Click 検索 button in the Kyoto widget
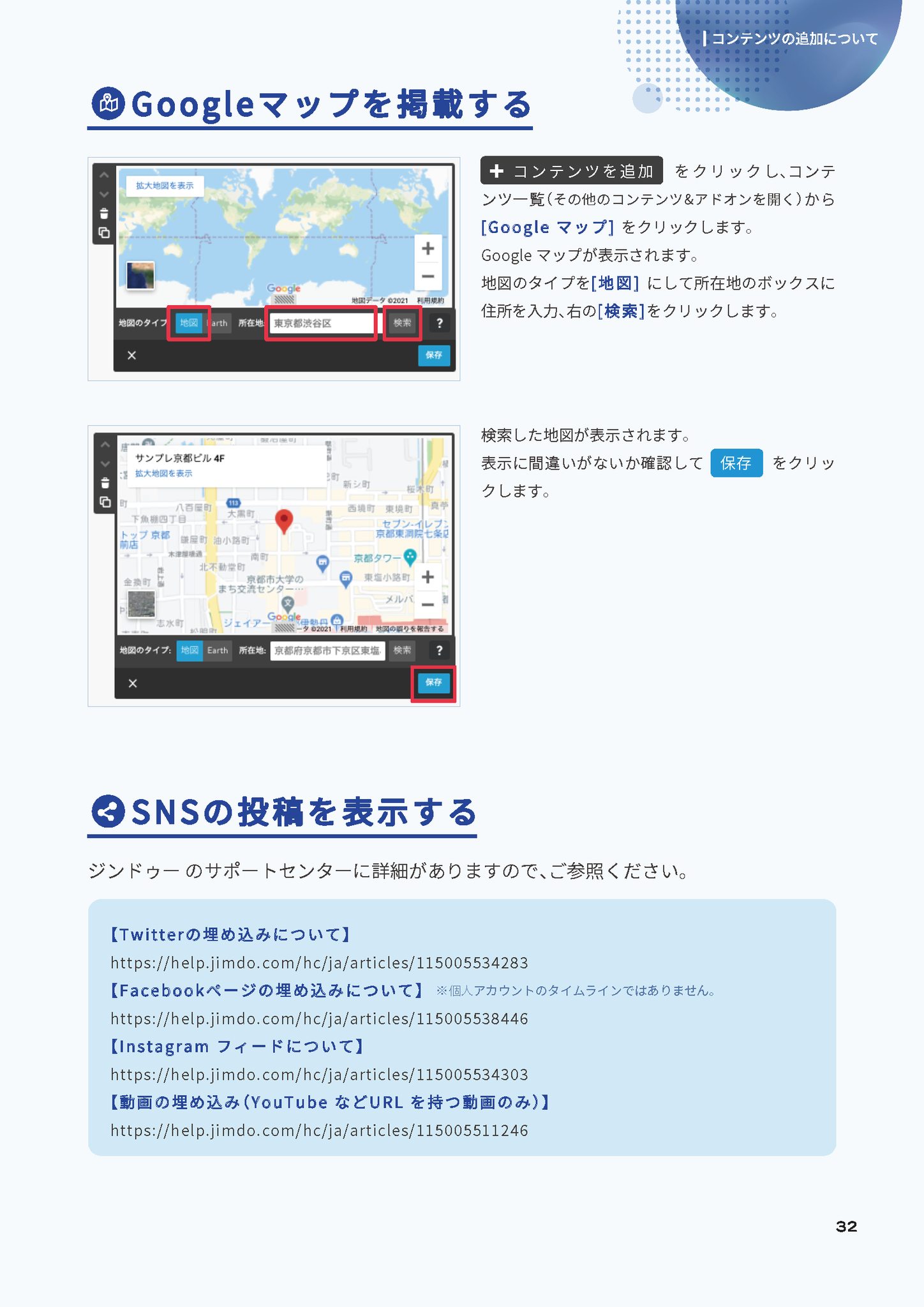This screenshot has width=924, height=1307. coord(402,650)
